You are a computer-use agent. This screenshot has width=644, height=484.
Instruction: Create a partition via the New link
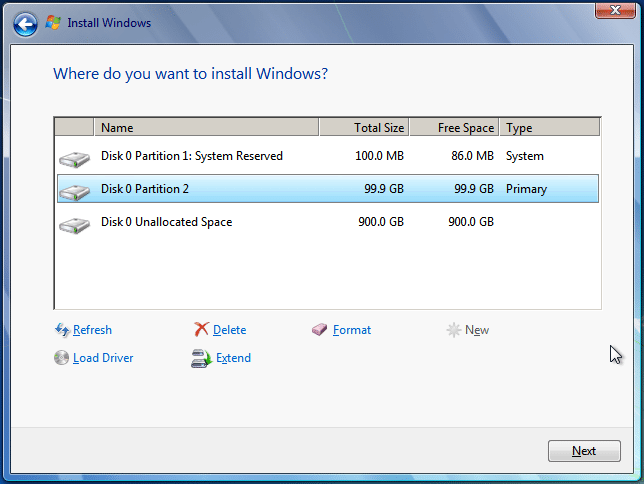click(x=477, y=330)
